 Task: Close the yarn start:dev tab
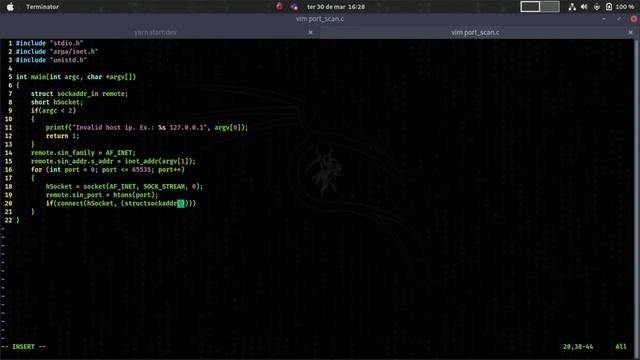point(311,32)
